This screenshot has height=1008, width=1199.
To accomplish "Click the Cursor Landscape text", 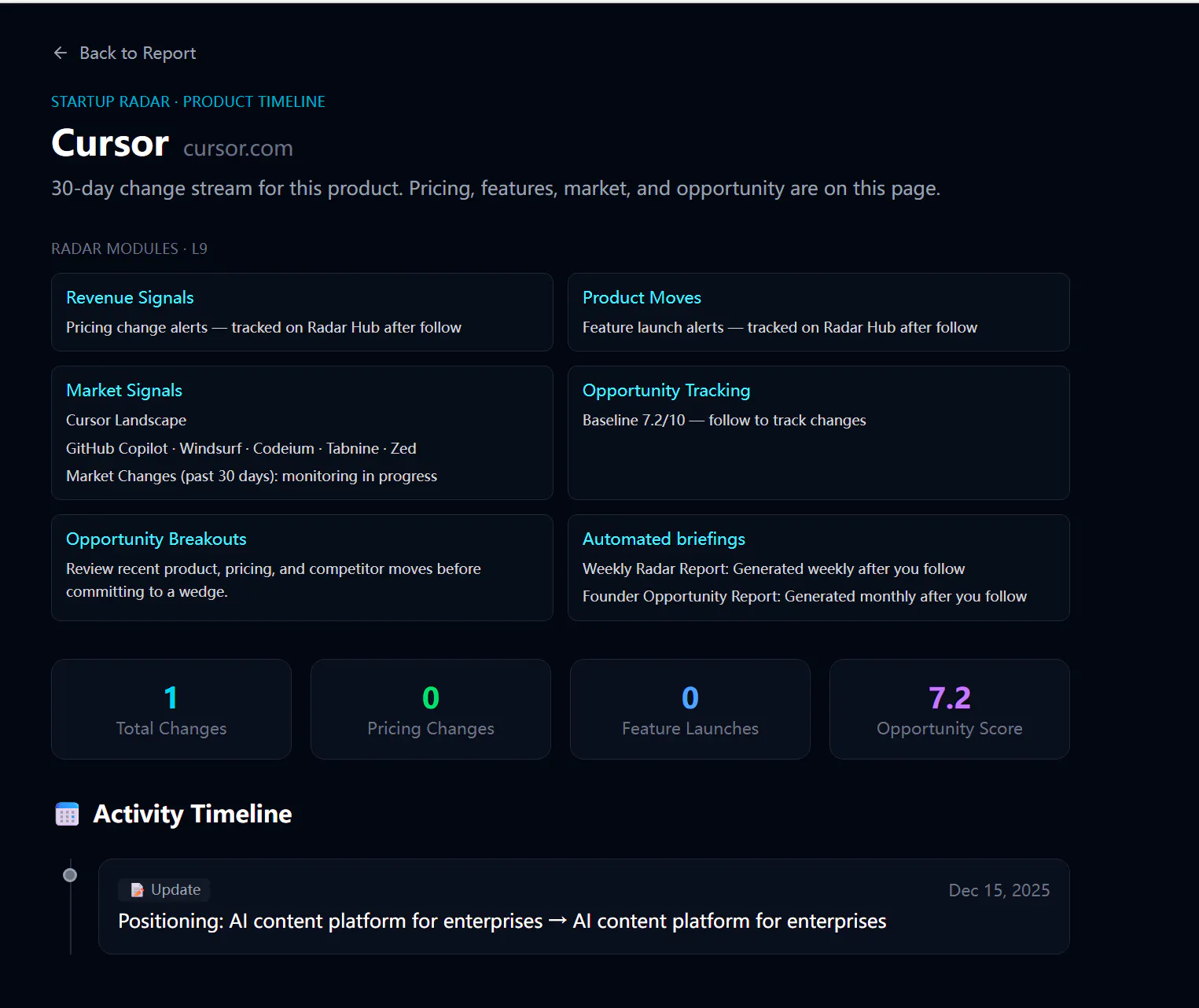I will pyautogui.click(x=126, y=420).
